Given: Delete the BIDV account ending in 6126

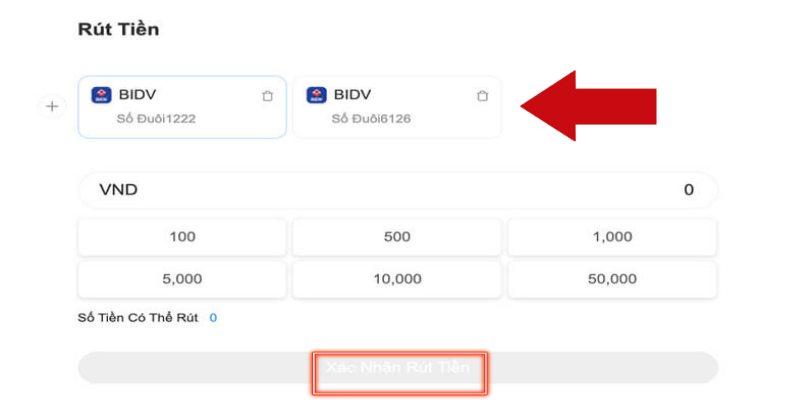Looking at the screenshot, I should click(482, 96).
